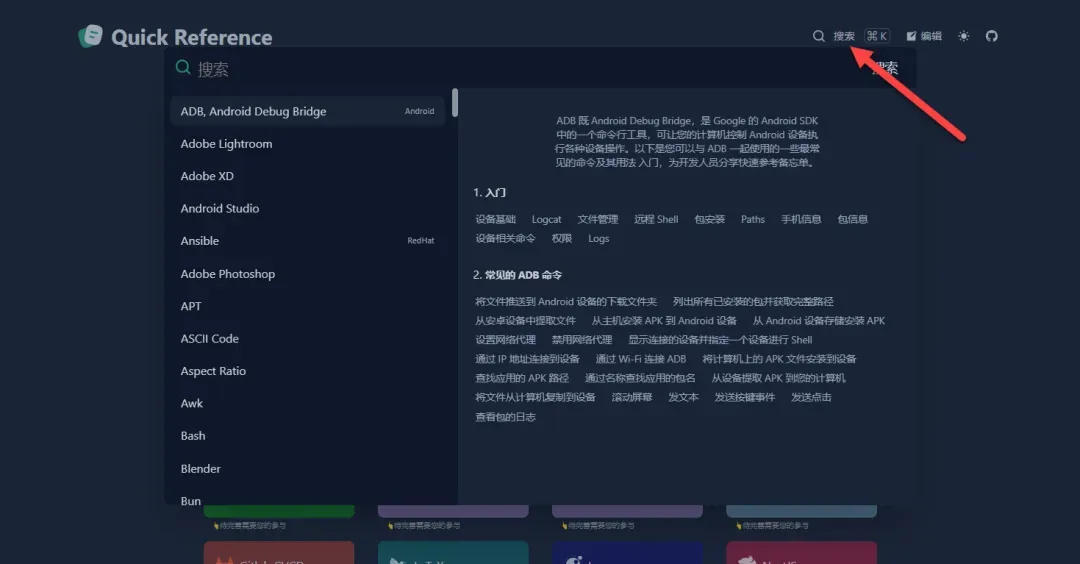Screen dimensions: 1080x564
Task: Click the magnifier icon inside search box
Action: tap(183, 67)
